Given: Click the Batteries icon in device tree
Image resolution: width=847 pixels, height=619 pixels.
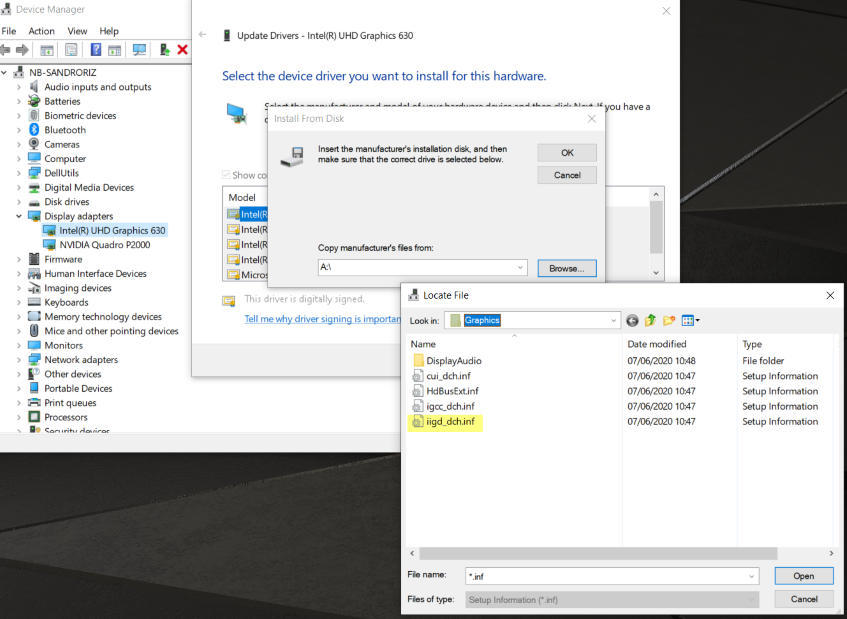Looking at the screenshot, I should (34, 101).
